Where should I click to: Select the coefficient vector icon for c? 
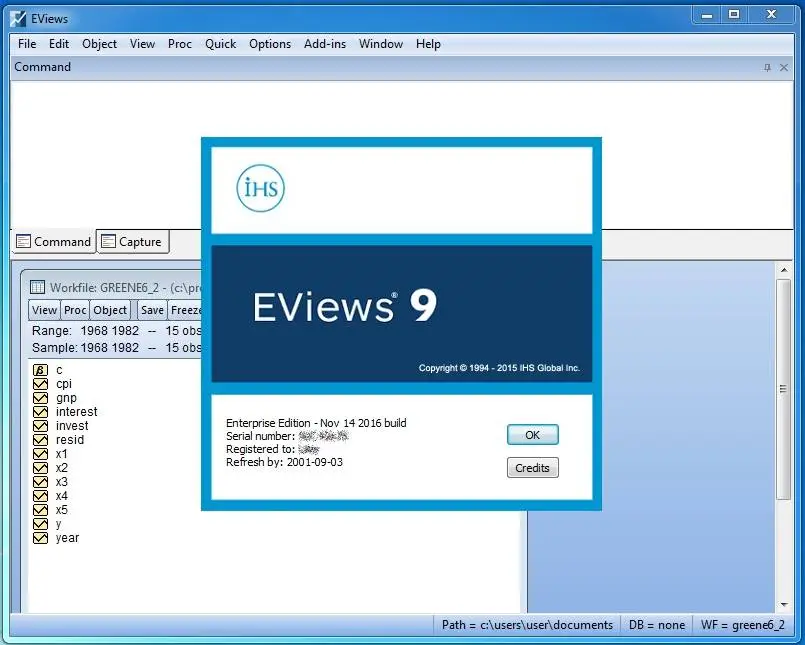point(40,370)
